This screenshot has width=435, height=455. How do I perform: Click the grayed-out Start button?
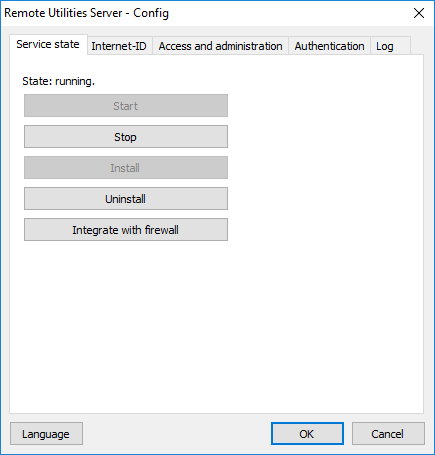[x=126, y=106]
